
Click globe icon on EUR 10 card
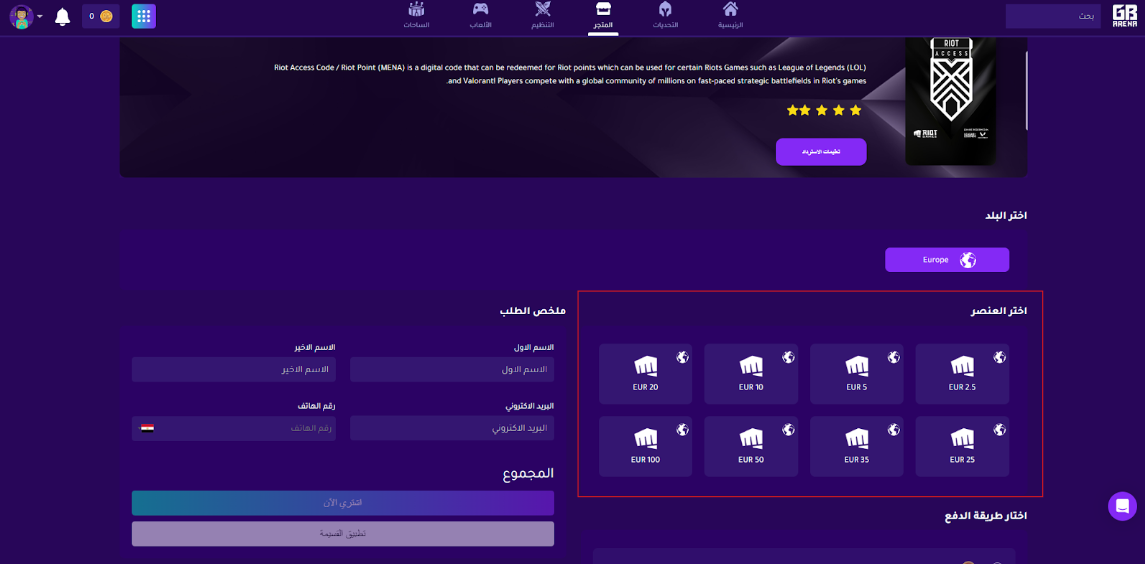click(x=789, y=357)
